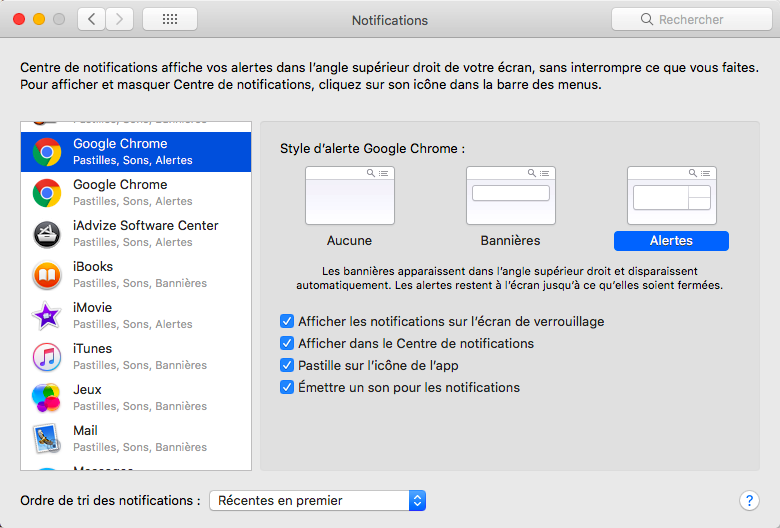Click the Jeux colorful bubbles icon
The image size is (780, 528).
coord(47,398)
